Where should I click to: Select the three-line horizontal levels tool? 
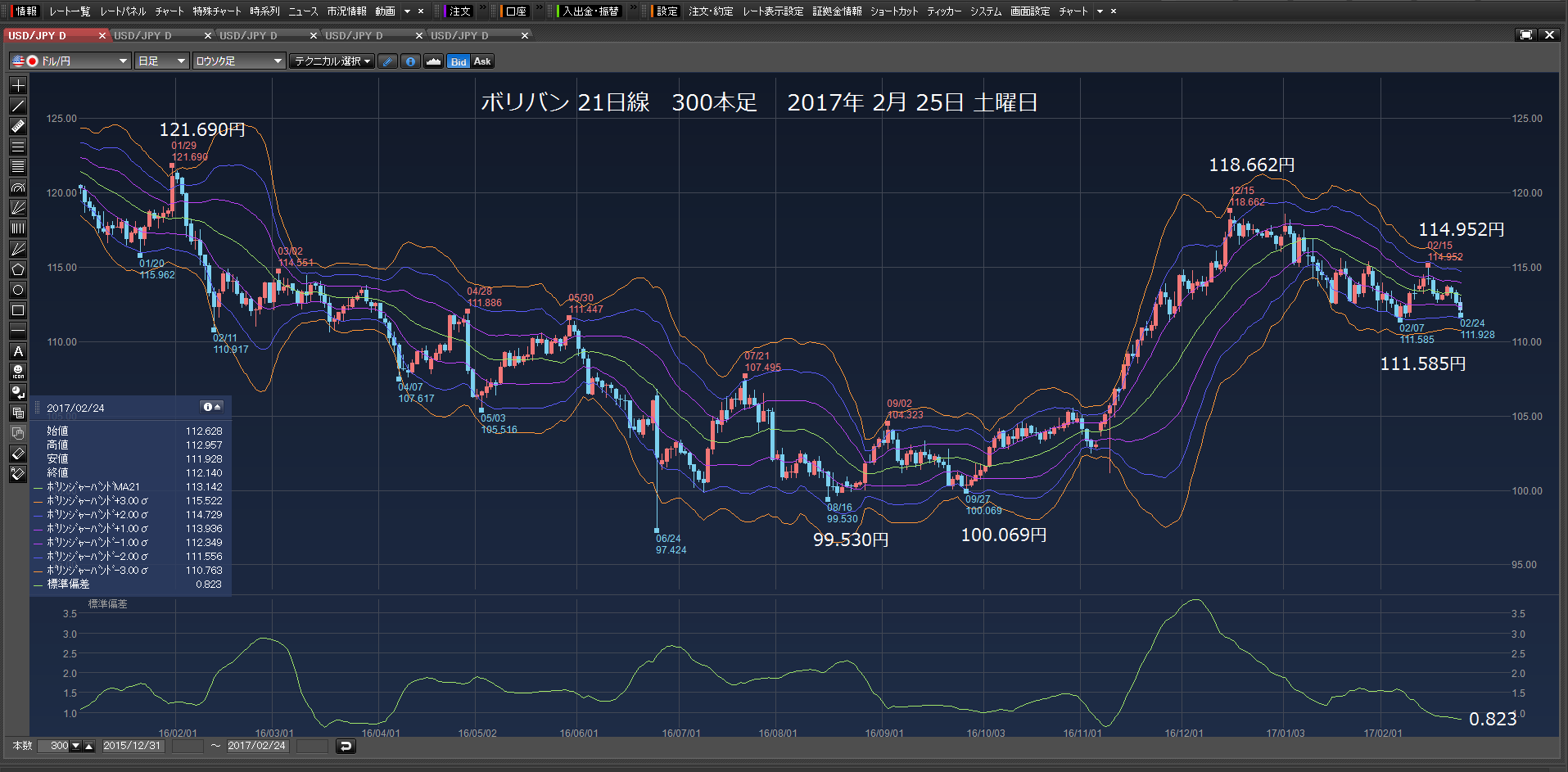18,147
